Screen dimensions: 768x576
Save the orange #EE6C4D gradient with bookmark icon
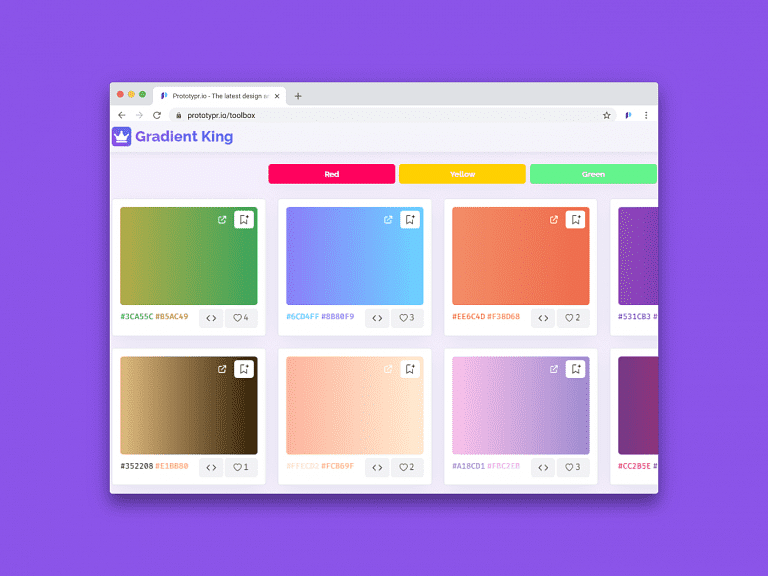pyautogui.click(x=575, y=220)
